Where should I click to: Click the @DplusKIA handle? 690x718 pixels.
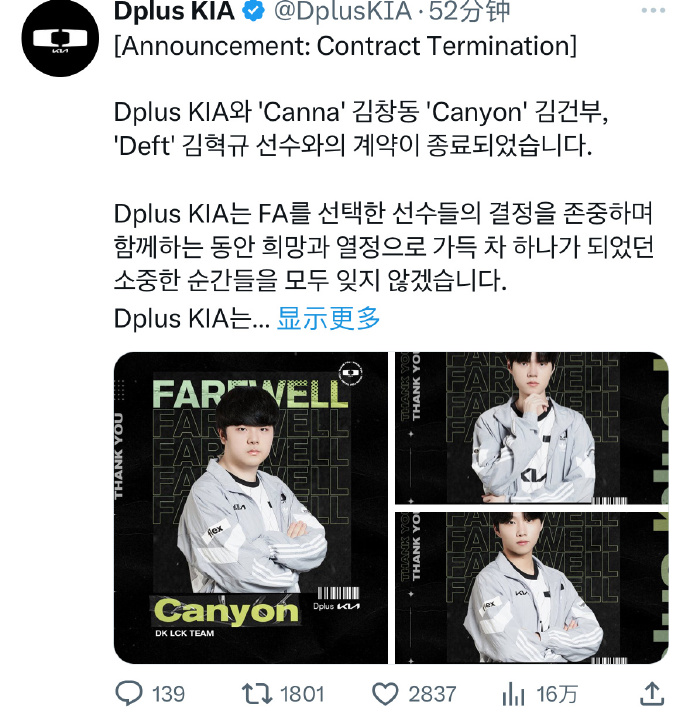[x=342, y=11]
